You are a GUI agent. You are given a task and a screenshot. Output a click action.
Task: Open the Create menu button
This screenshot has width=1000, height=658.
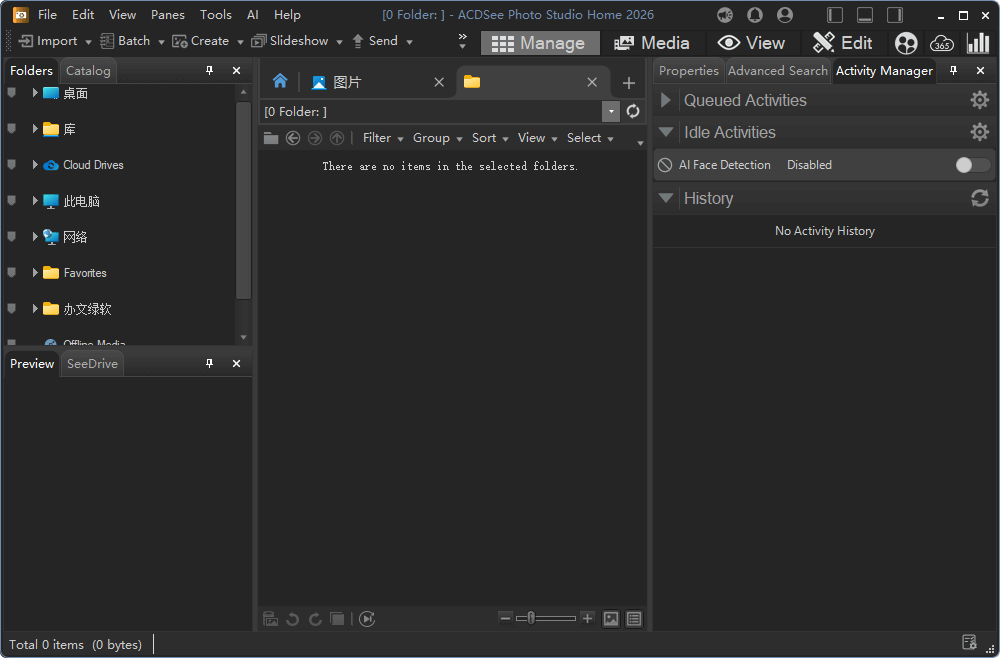coord(206,41)
